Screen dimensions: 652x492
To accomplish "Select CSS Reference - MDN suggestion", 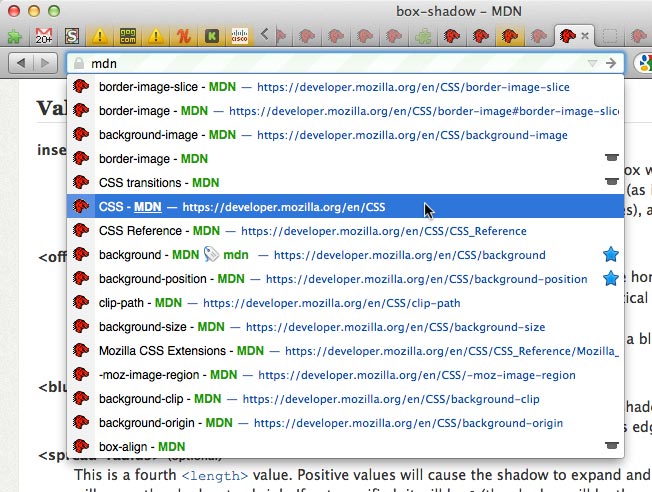I will point(346,231).
